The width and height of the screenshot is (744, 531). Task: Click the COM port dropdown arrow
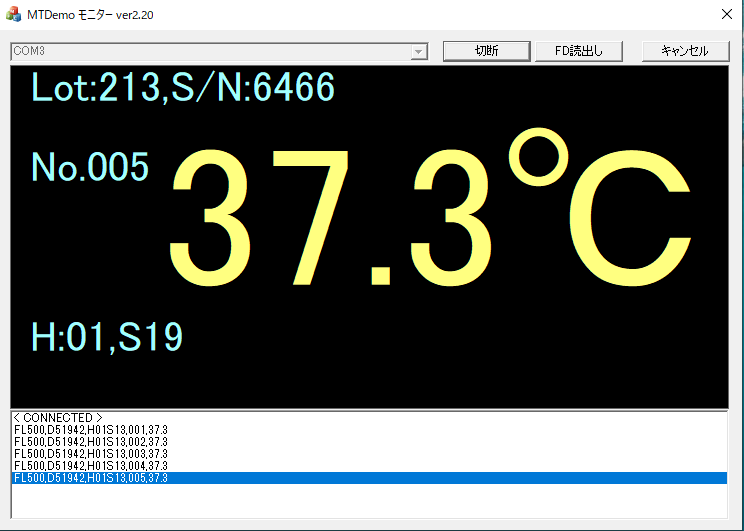point(419,51)
